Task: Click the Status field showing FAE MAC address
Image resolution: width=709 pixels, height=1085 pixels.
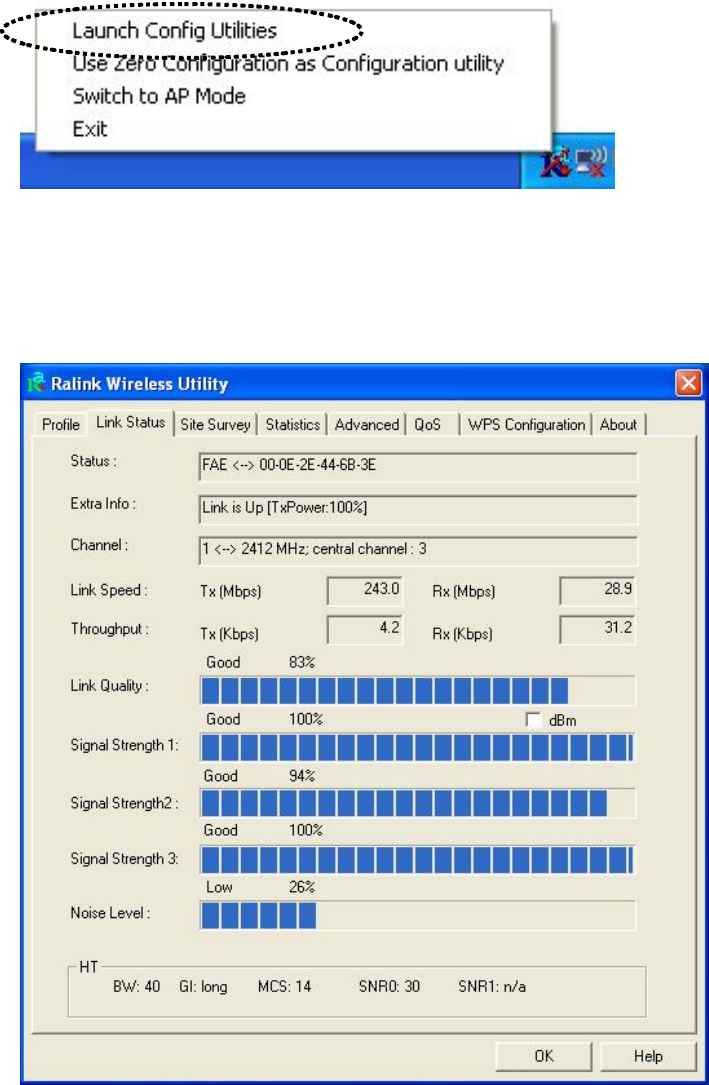Action: pos(418,466)
